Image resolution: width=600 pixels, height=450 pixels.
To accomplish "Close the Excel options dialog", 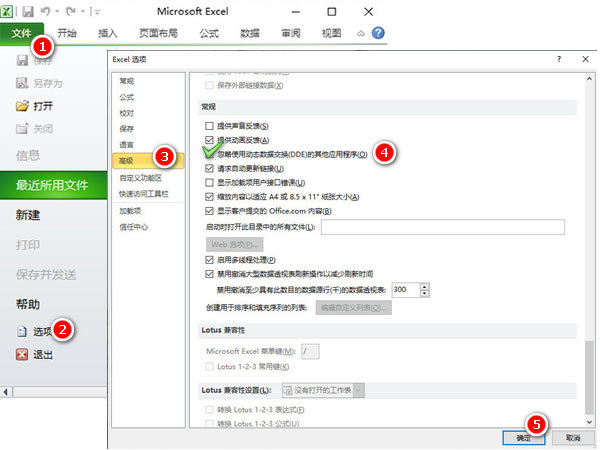I will 585,59.
